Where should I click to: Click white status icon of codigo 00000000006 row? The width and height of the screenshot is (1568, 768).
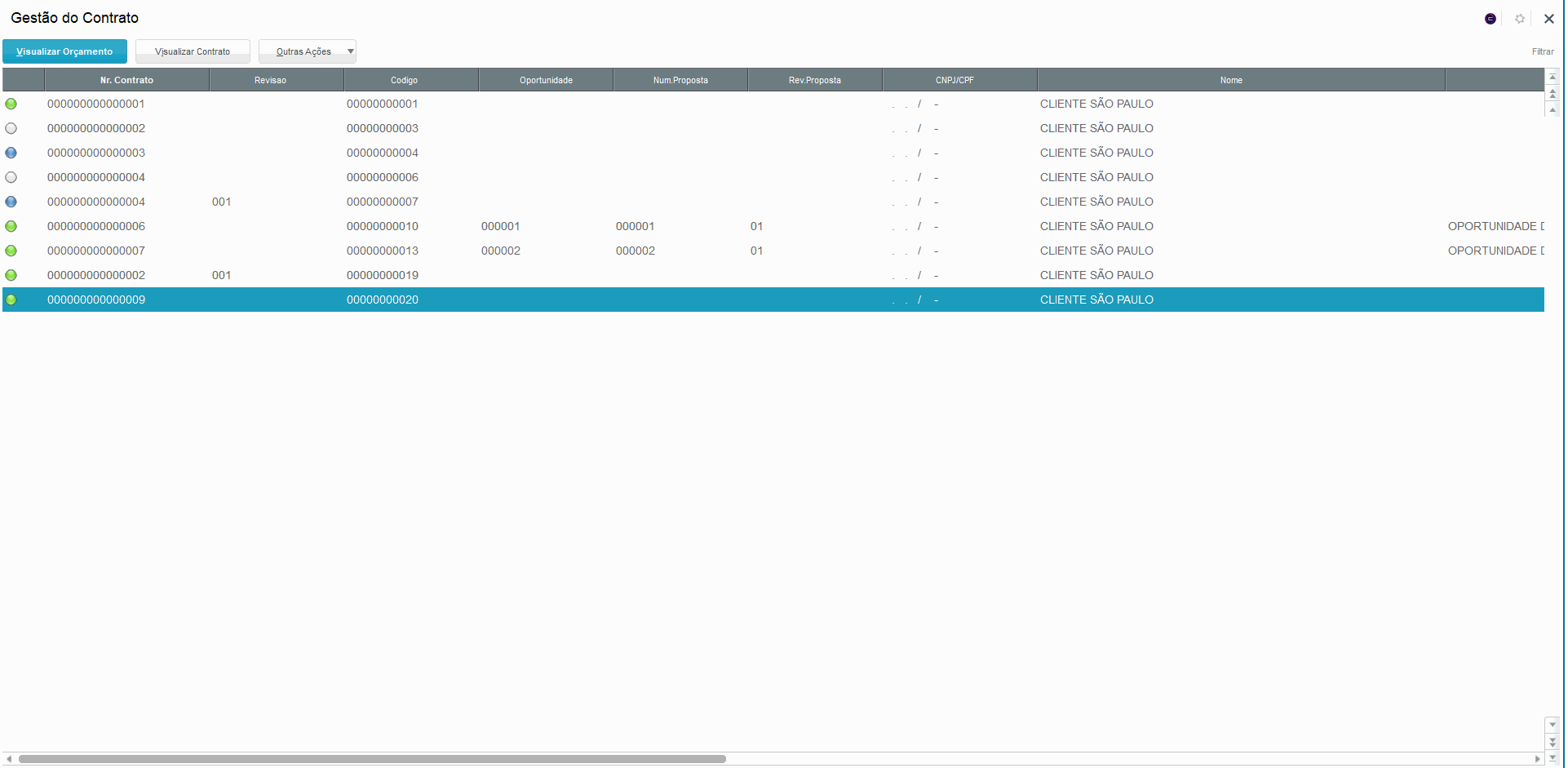click(11, 177)
